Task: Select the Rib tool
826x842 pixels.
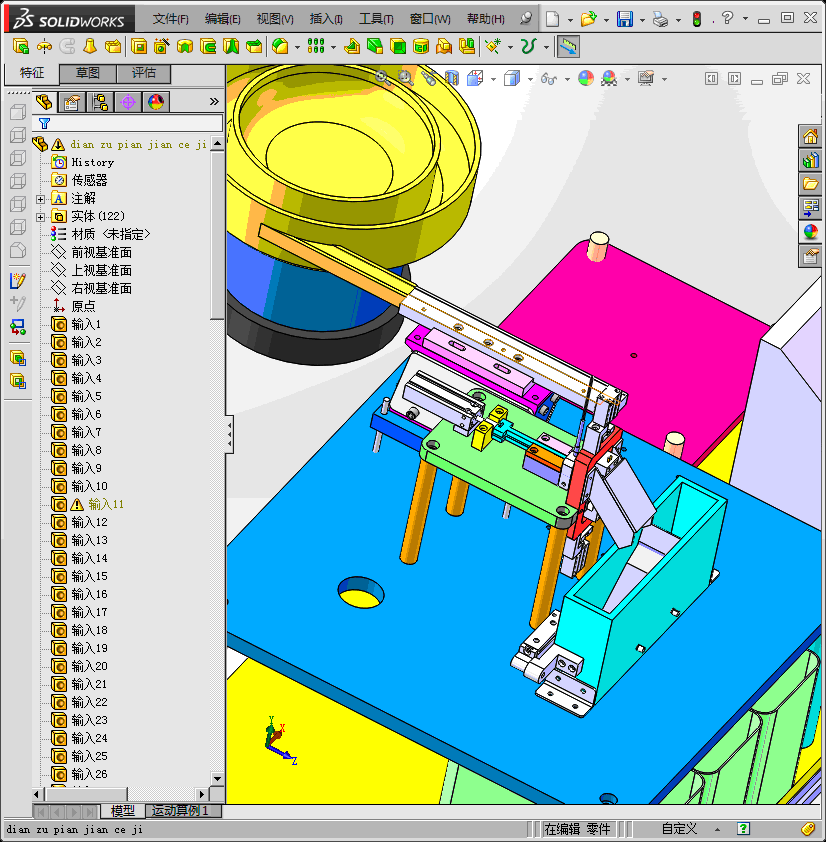Action: [352, 47]
